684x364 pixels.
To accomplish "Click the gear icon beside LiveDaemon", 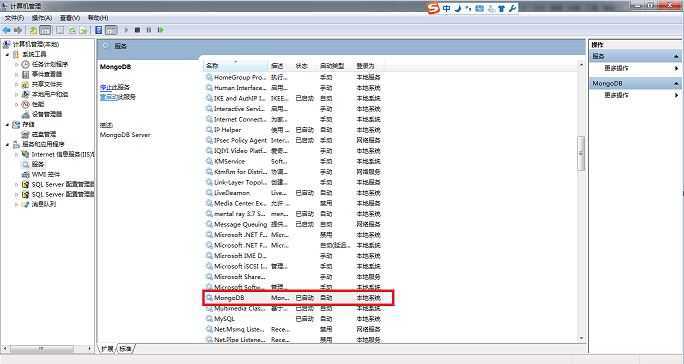I will [209, 193].
